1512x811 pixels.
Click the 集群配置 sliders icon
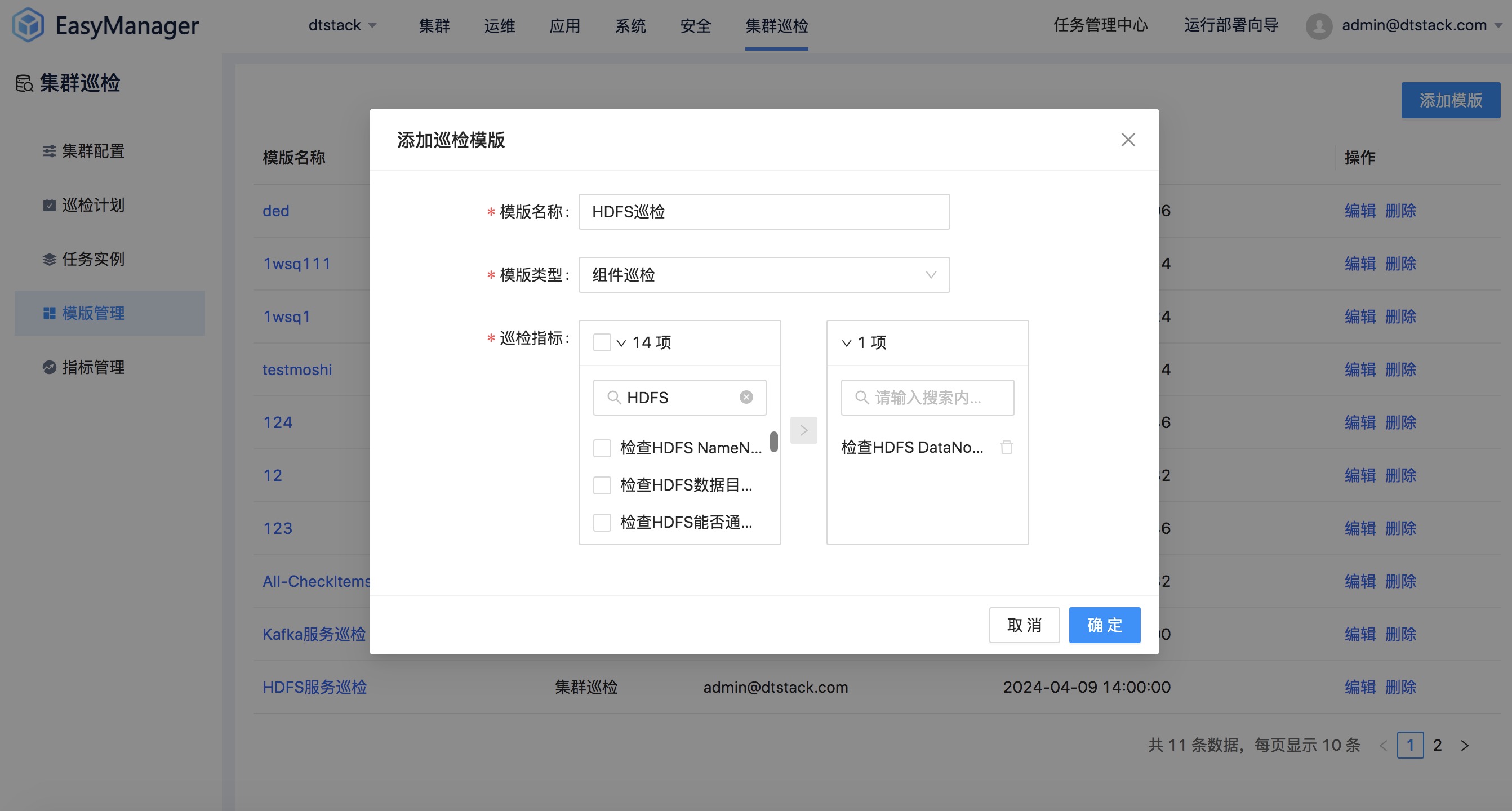click(50, 151)
